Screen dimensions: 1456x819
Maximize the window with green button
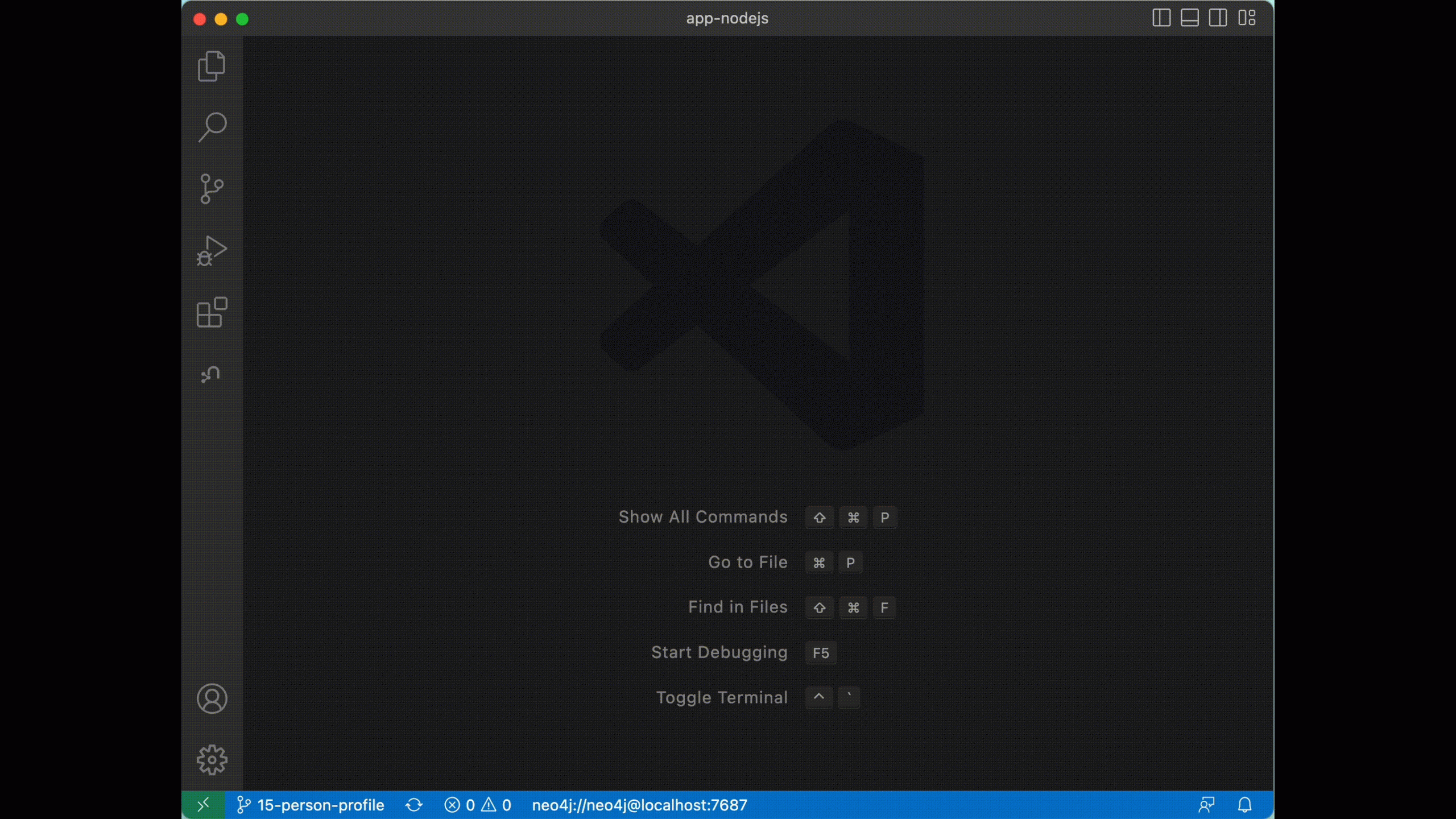tap(242, 19)
